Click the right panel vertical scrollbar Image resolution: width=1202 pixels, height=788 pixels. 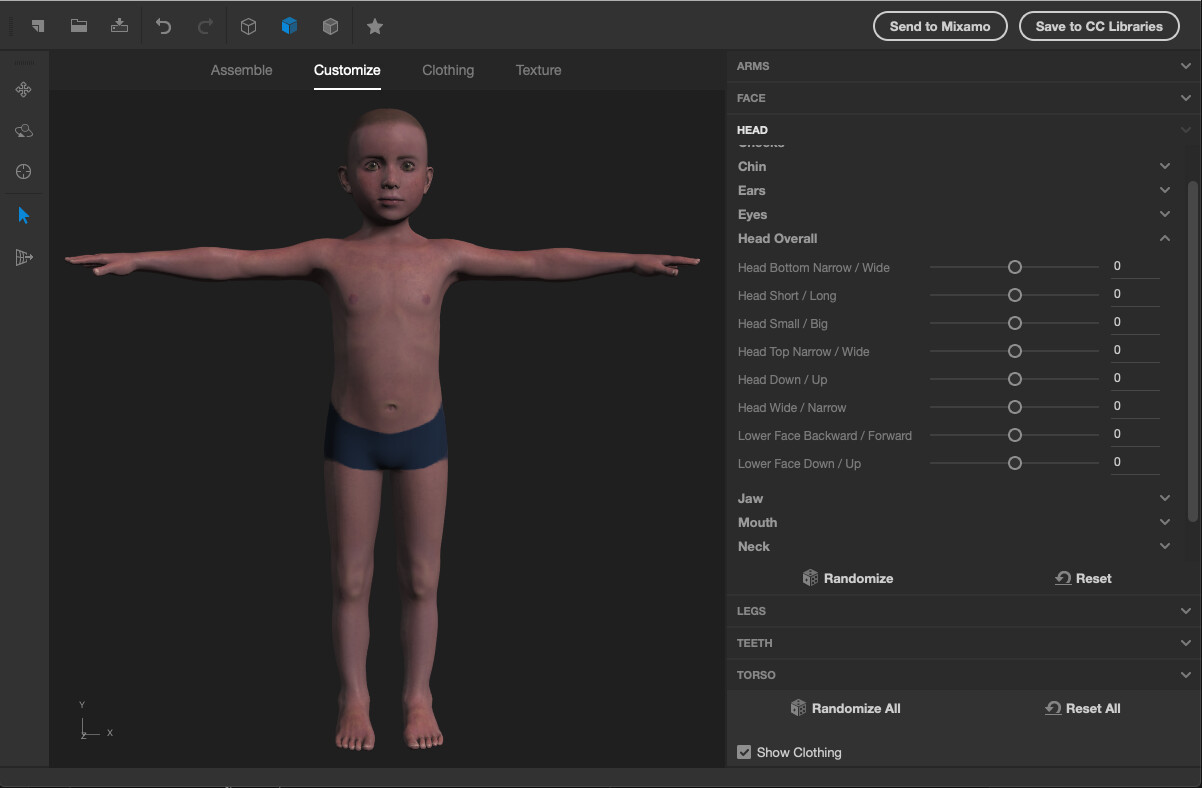click(x=1192, y=350)
